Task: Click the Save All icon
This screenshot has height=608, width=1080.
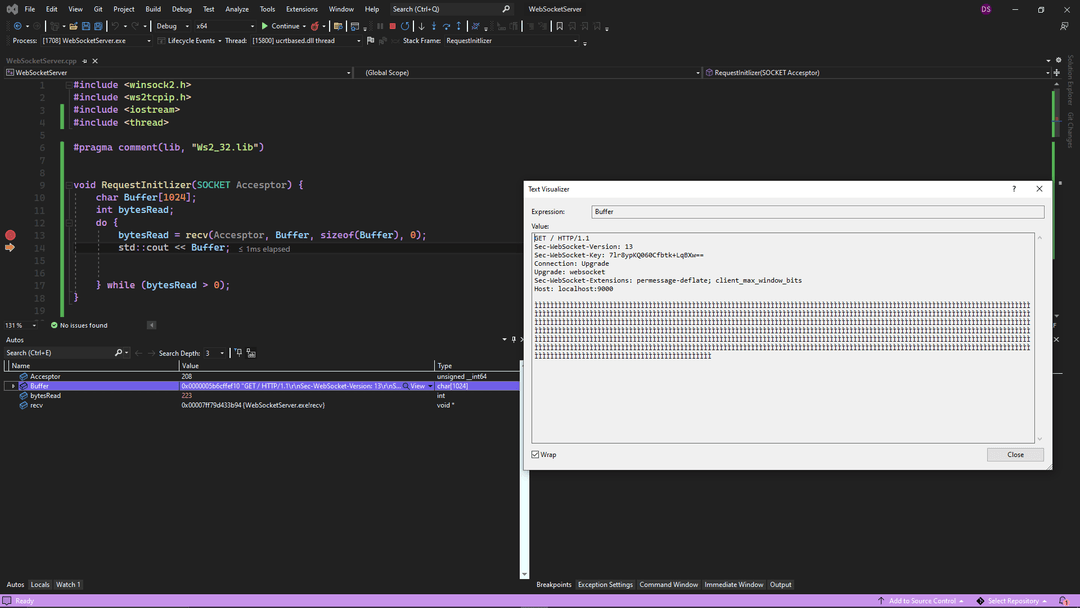Action: point(98,26)
